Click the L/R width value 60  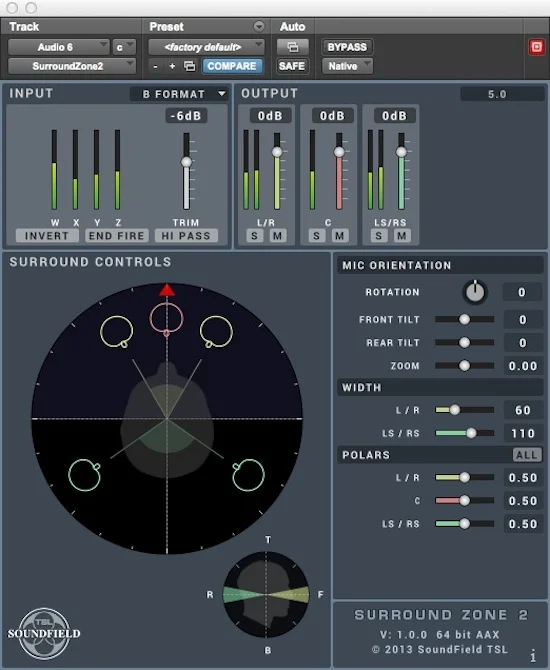[522, 410]
